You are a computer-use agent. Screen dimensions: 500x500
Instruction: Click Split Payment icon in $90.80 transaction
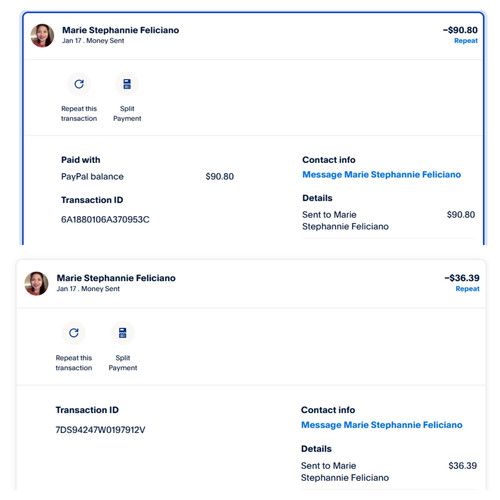127,84
